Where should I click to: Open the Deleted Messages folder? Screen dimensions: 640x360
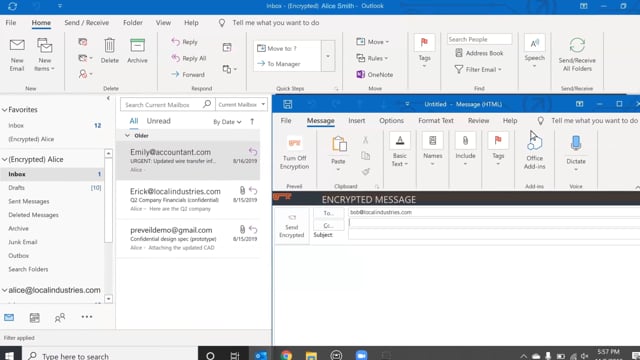click(33, 215)
